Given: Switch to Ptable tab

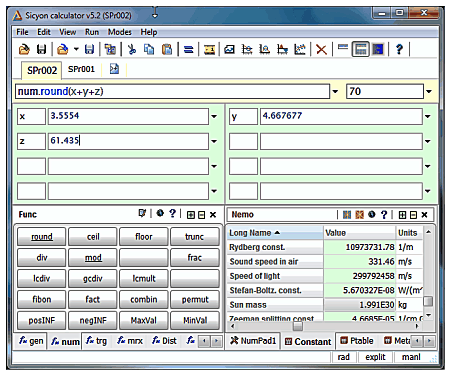Looking at the screenshot, I should pos(357,341).
